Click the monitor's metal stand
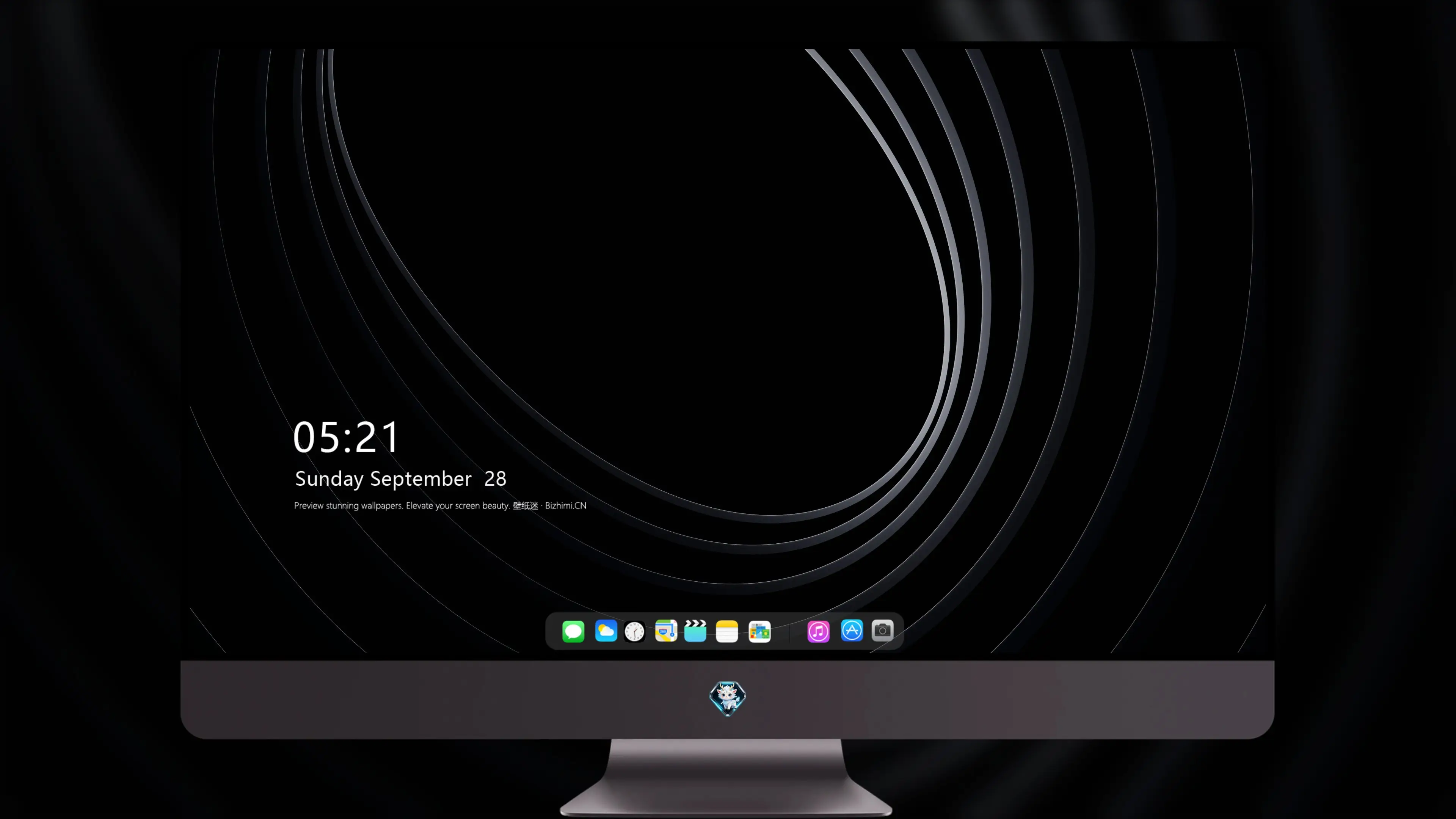 tap(726, 777)
